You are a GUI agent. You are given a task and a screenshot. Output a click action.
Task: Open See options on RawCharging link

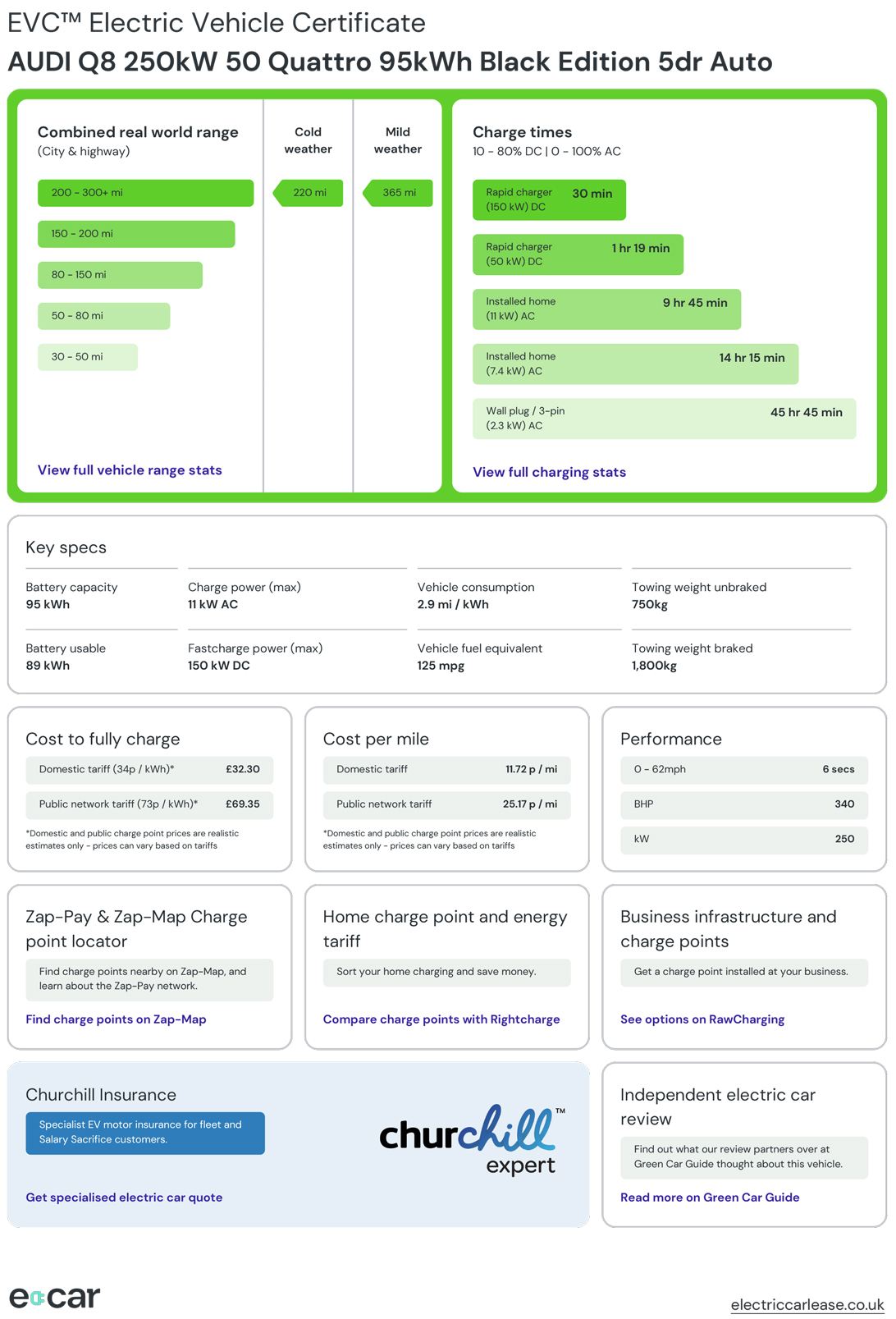click(702, 1019)
